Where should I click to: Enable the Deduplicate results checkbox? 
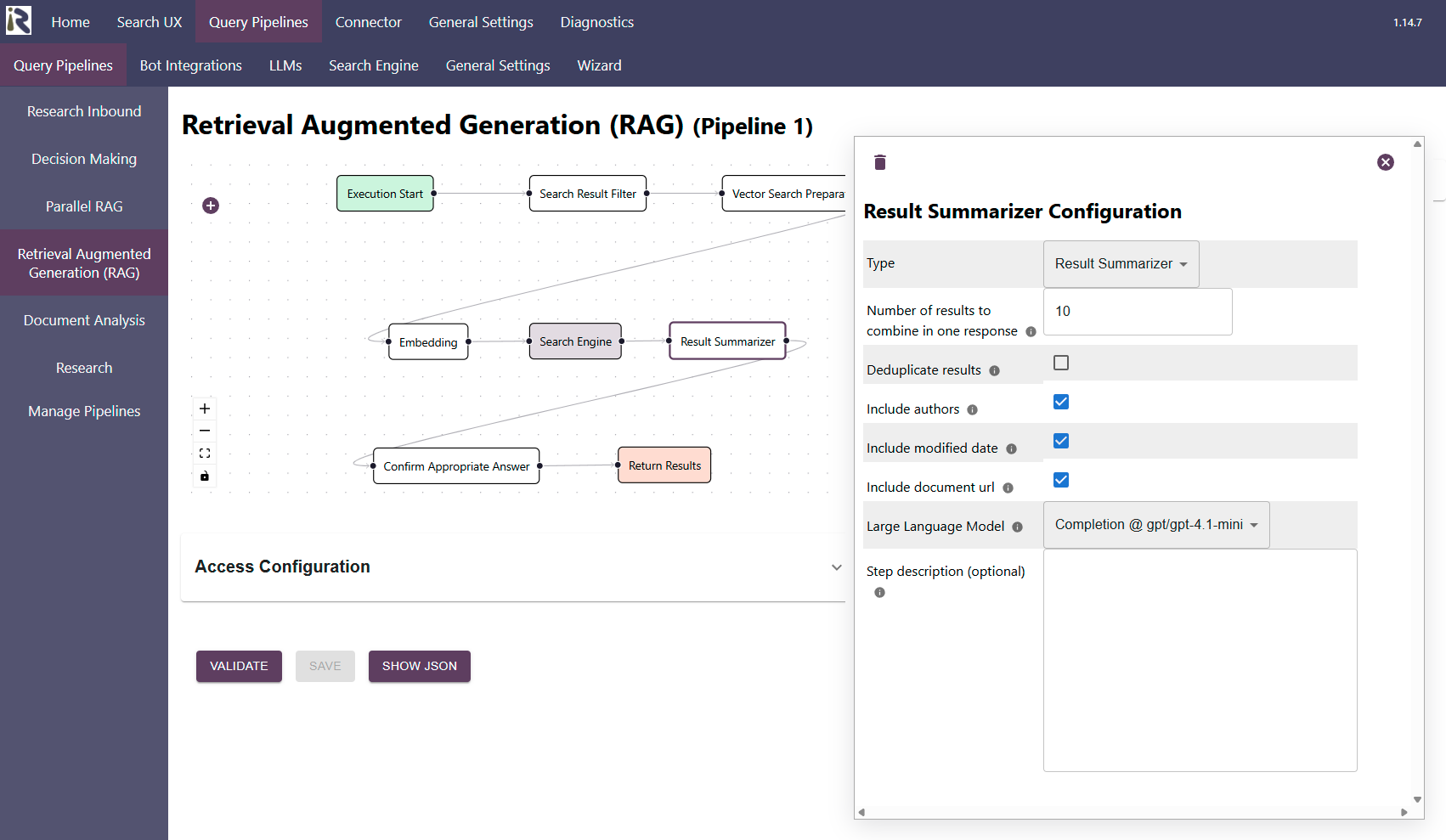[x=1061, y=363]
